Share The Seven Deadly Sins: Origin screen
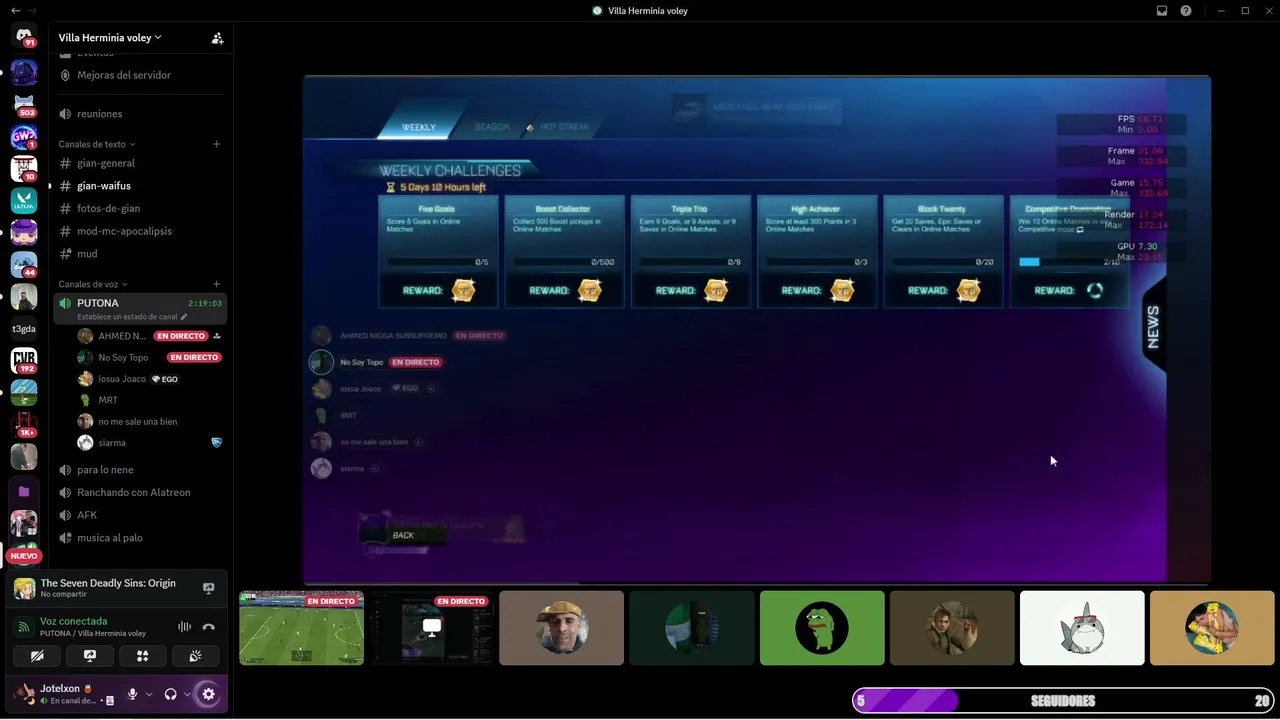1280x720 pixels. pos(209,588)
